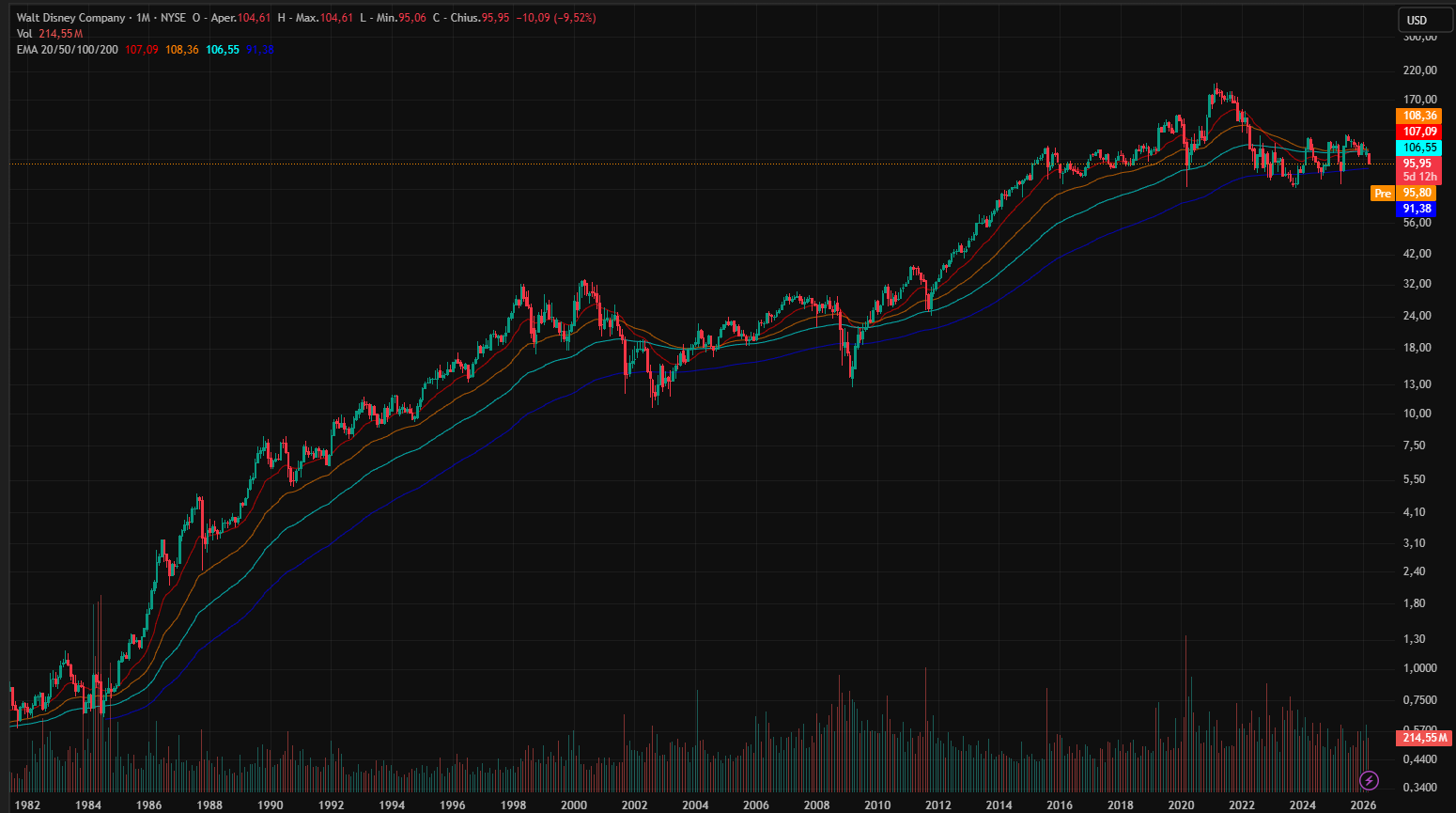The image size is (1456, 813).
Task: Click the 56,00 price axis label
Action: click(x=1417, y=223)
